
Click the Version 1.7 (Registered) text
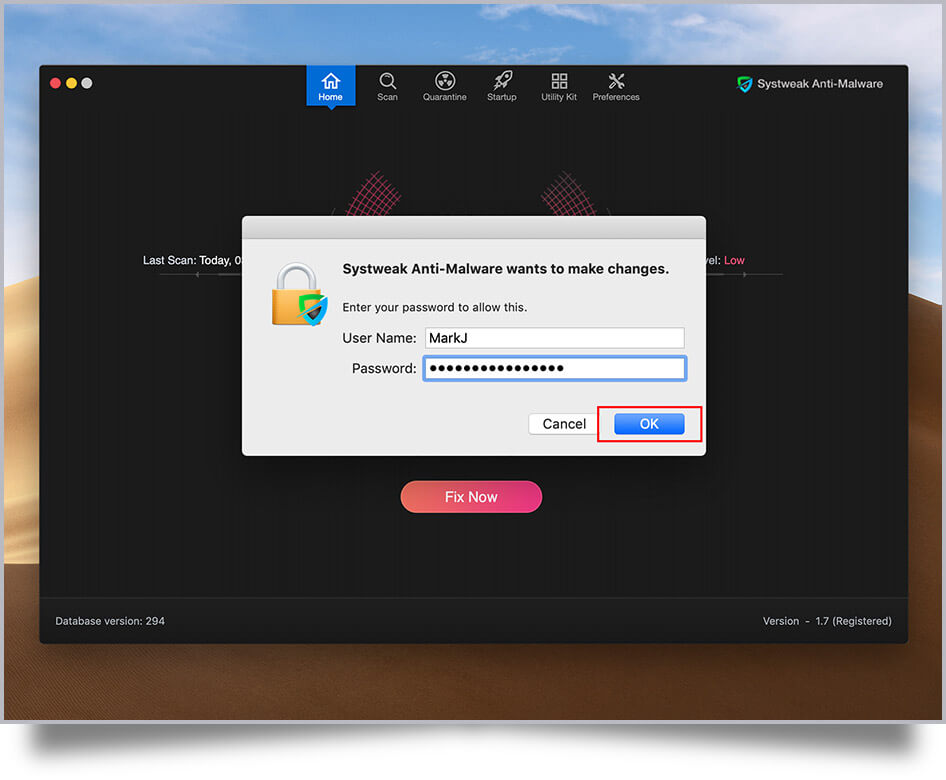[x=827, y=621]
